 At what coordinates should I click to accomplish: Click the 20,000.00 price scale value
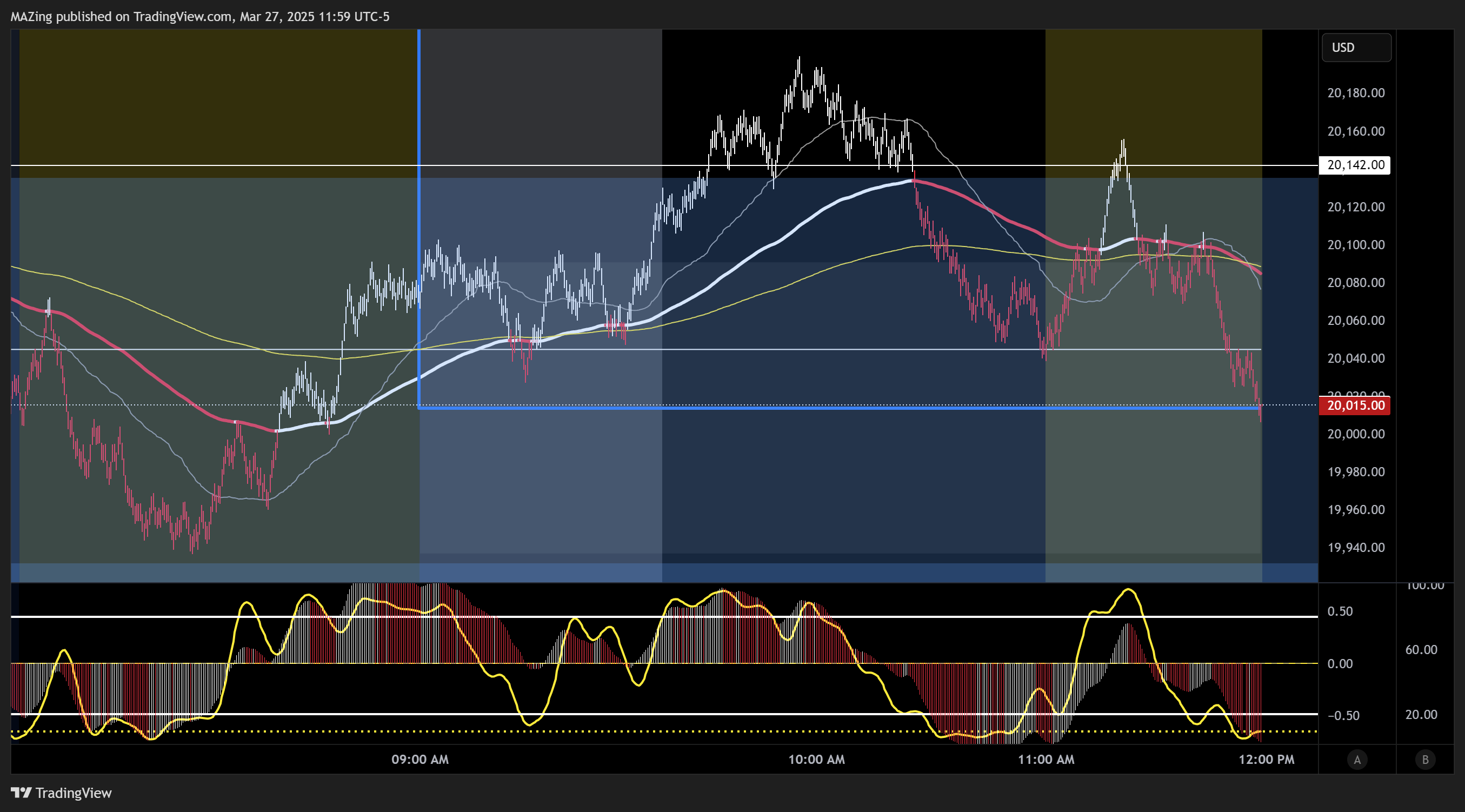[x=1356, y=434]
